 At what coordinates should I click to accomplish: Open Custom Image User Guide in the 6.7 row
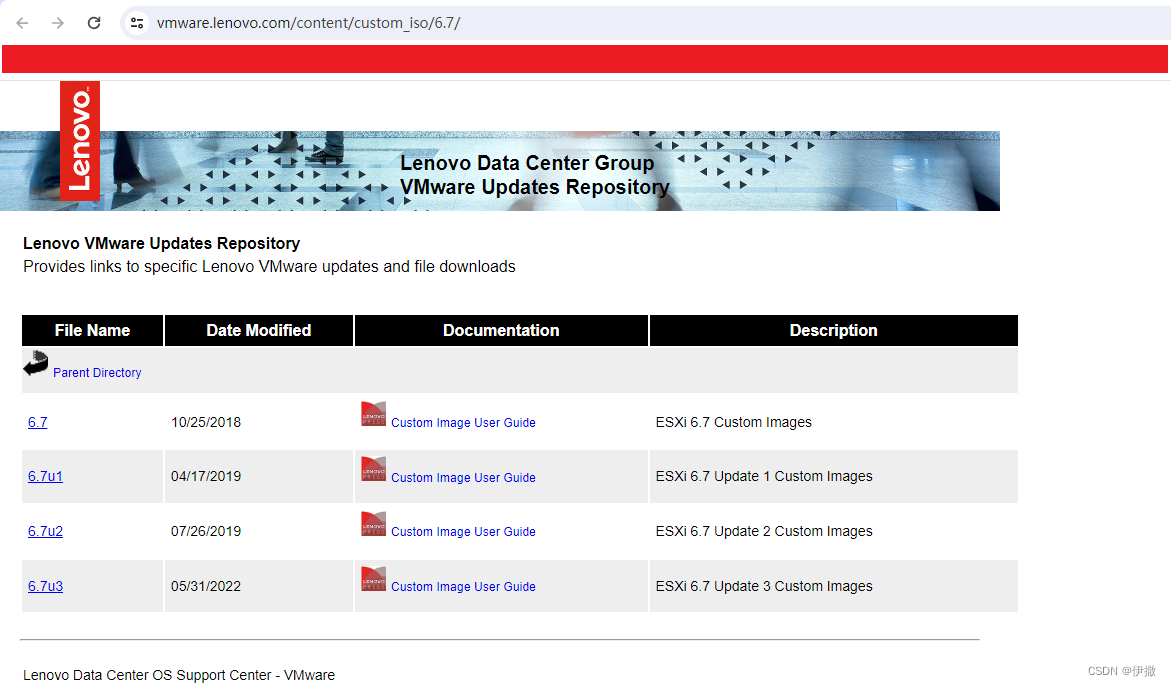pos(463,422)
